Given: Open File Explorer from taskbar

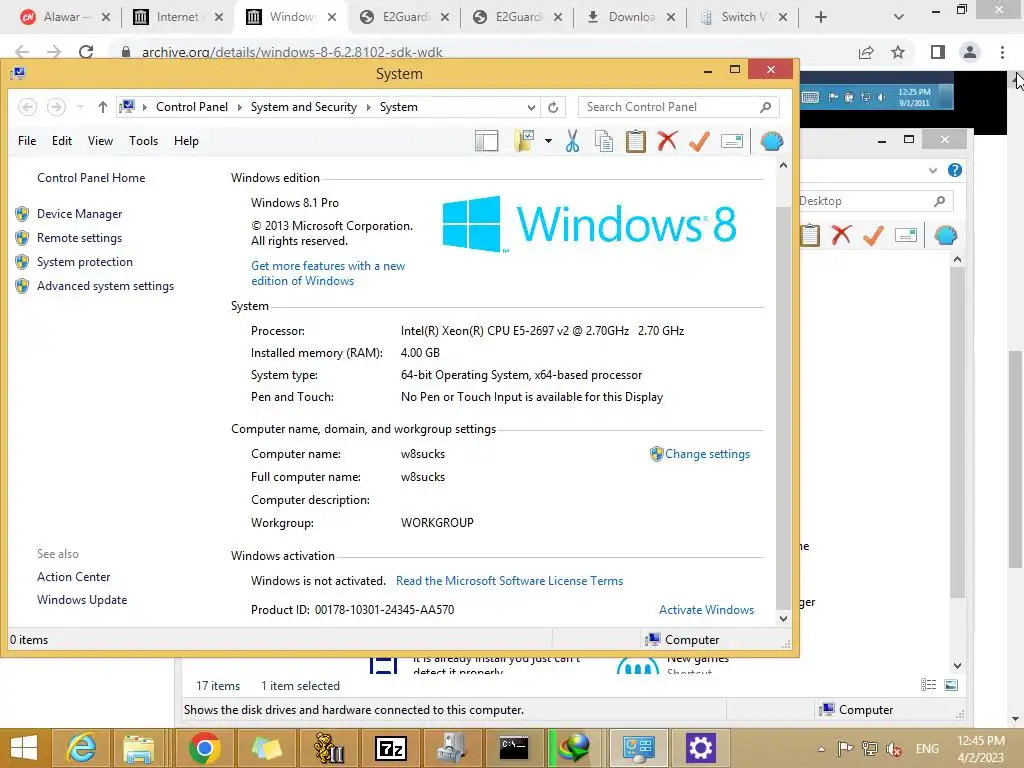Looking at the screenshot, I should (x=138, y=748).
